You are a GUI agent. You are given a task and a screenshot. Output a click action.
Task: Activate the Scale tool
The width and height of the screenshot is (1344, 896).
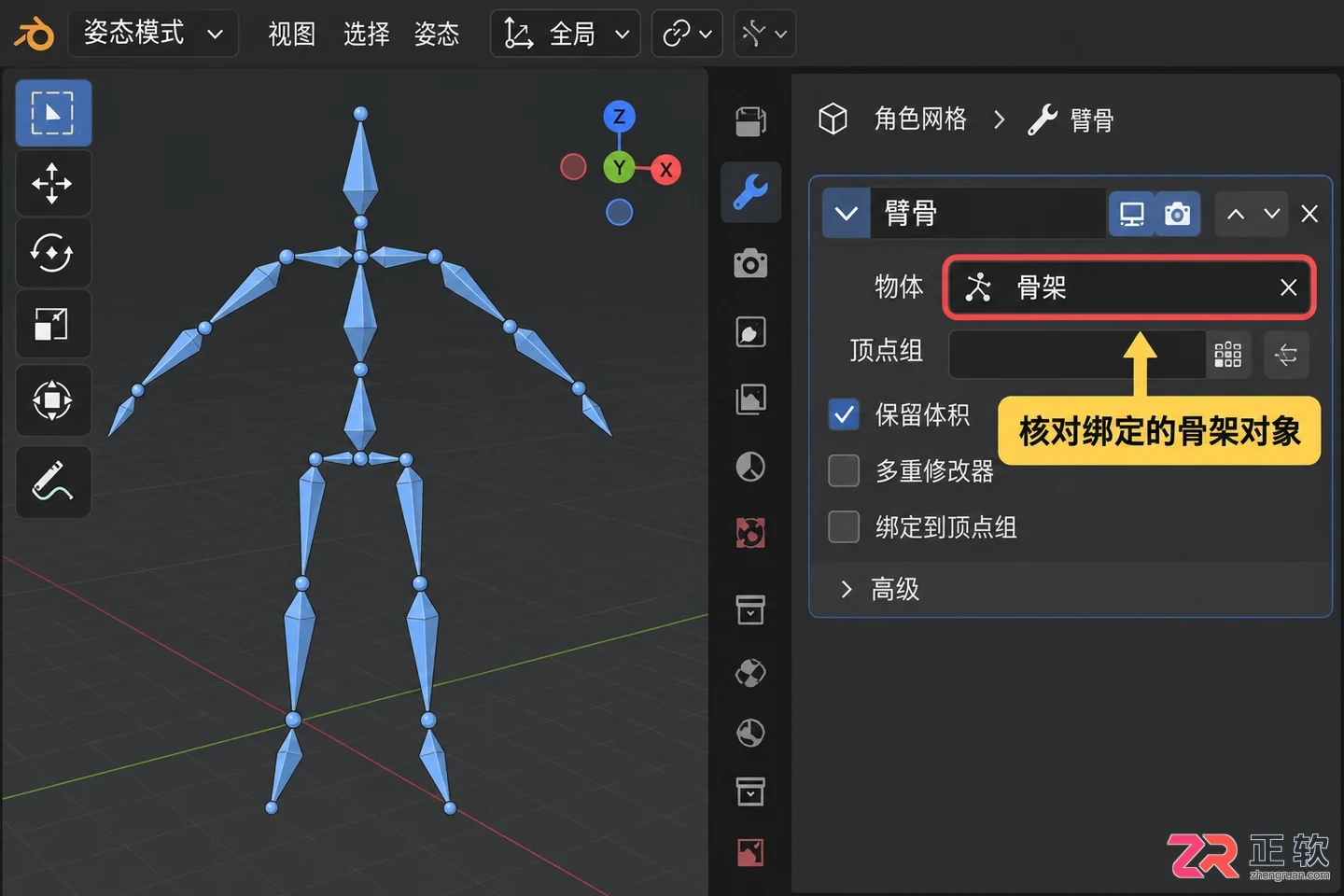coord(53,324)
